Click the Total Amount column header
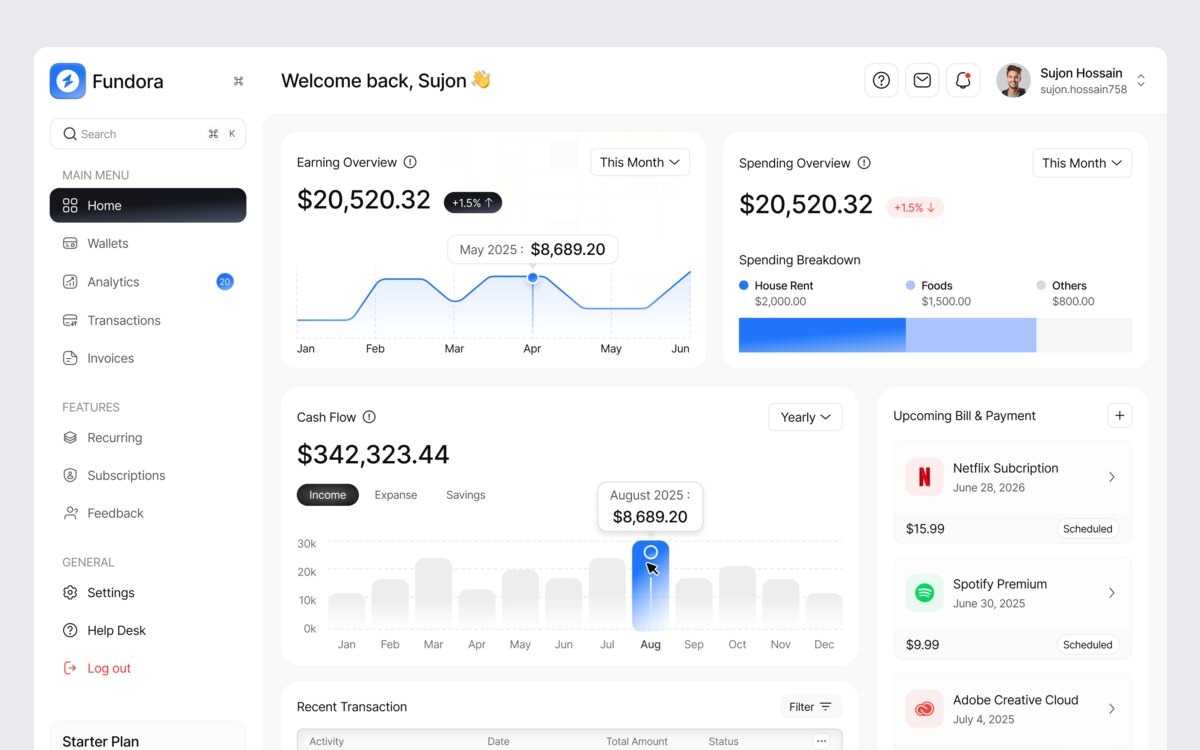 tap(637, 742)
